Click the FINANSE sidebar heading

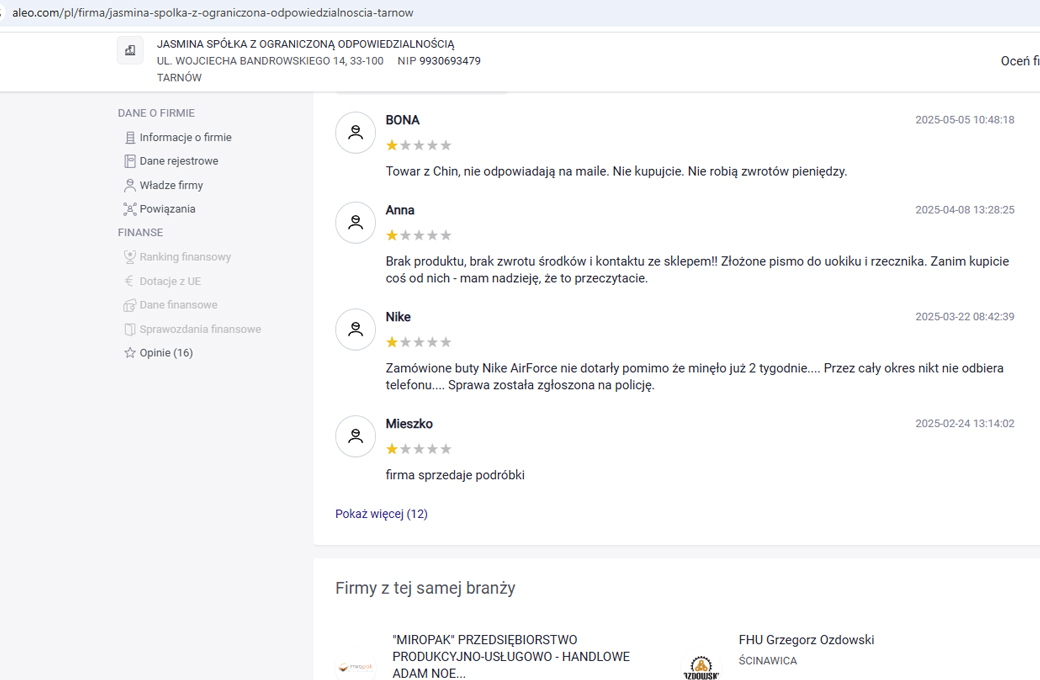point(141,233)
